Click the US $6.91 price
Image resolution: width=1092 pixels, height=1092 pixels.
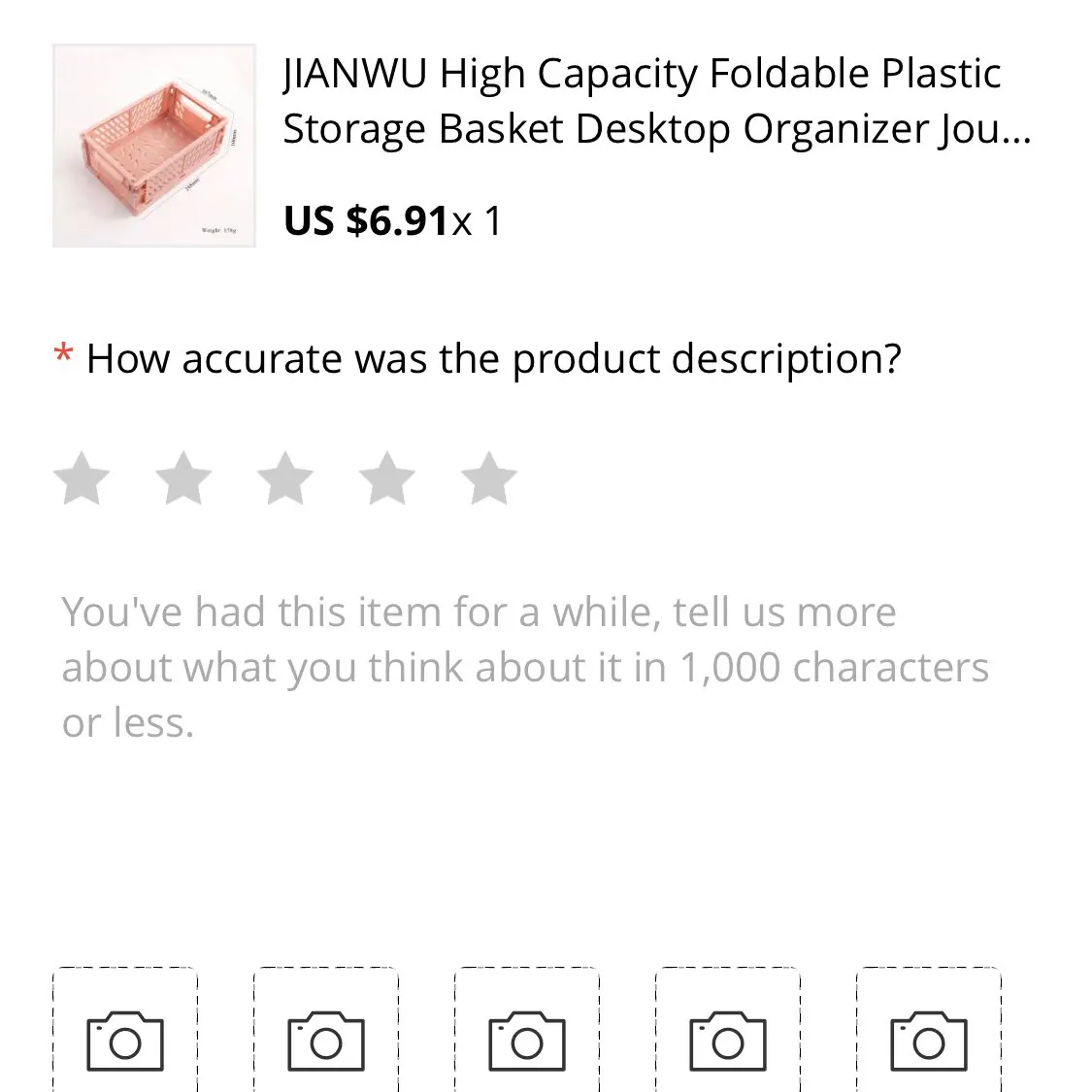(x=366, y=221)
